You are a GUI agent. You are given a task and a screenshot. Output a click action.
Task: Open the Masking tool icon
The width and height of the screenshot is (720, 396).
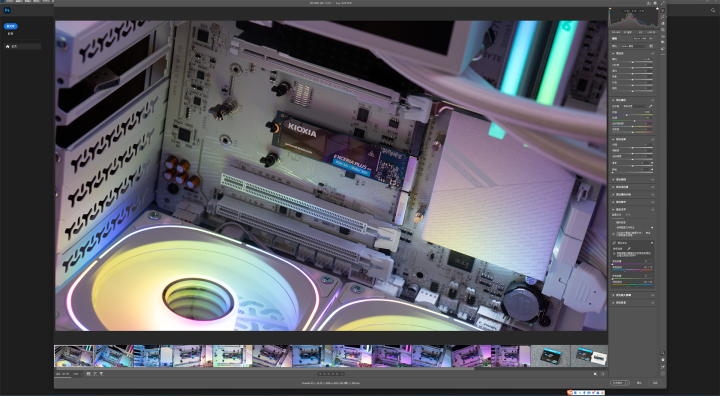point(662,30)
